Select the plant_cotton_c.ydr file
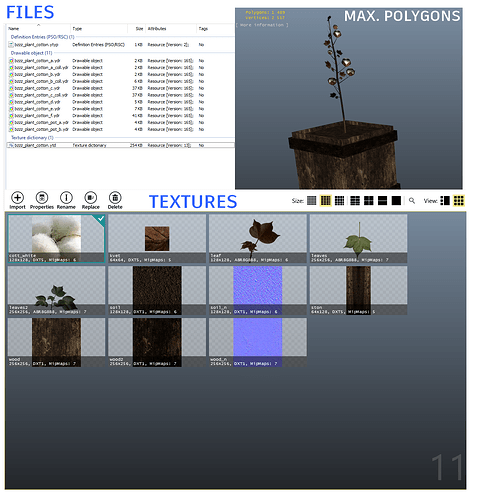The height and width of the screenshot is (500, 500). (121, 88)
